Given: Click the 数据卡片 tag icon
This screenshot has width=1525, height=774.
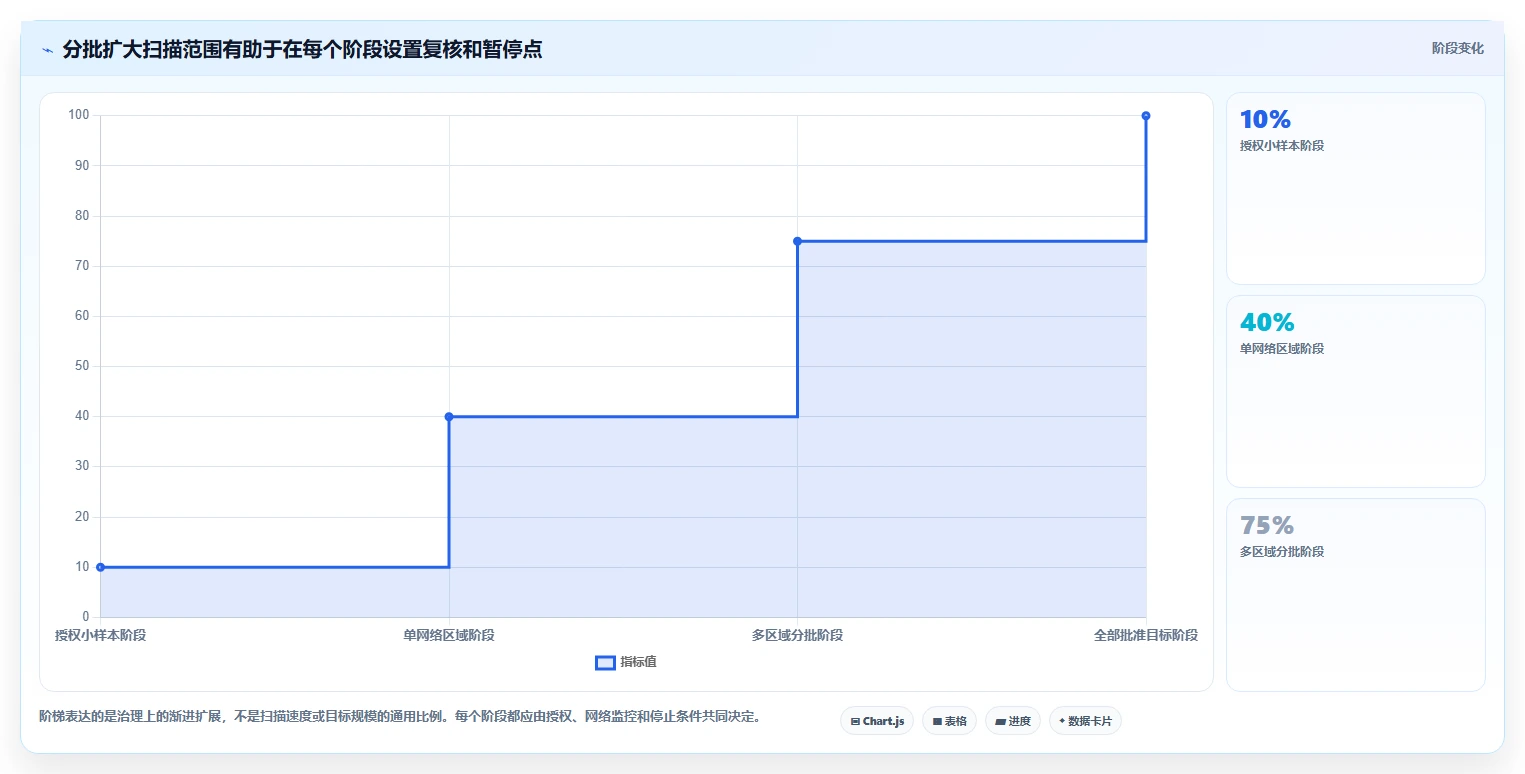Looking at the screenshot, I should point(1062,721).
